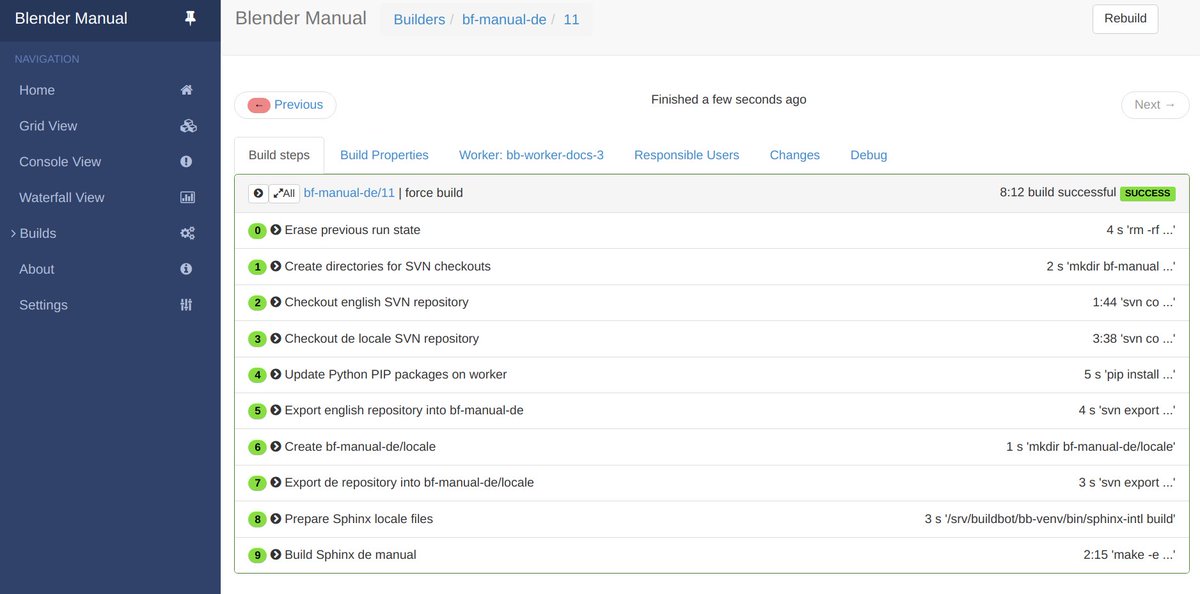Image resolution: width=1200 pixels, height=594 pixels.
Task: Expand step 0 Erase previous run state
Action: tap(276, 230)
